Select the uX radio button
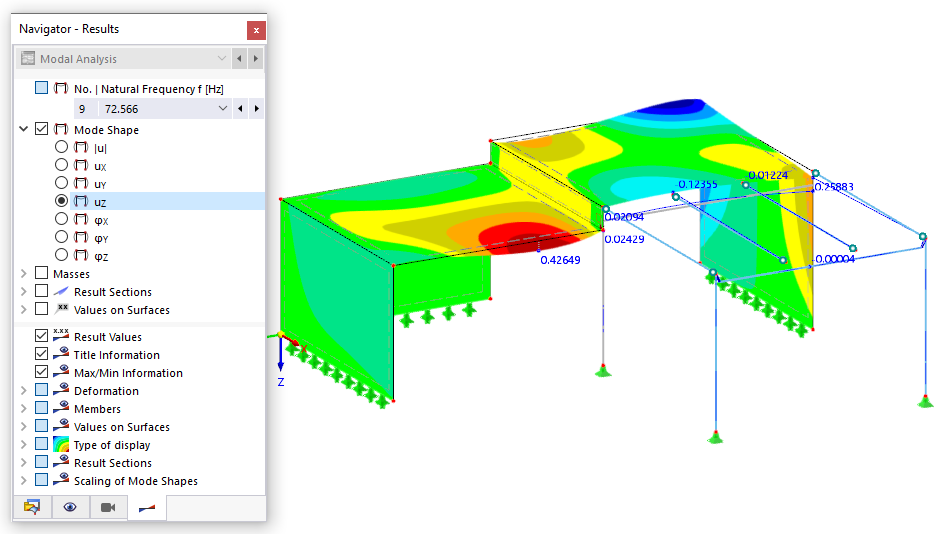Image resolution: width=937 pixels, height=534 pixels. [61, 165]
